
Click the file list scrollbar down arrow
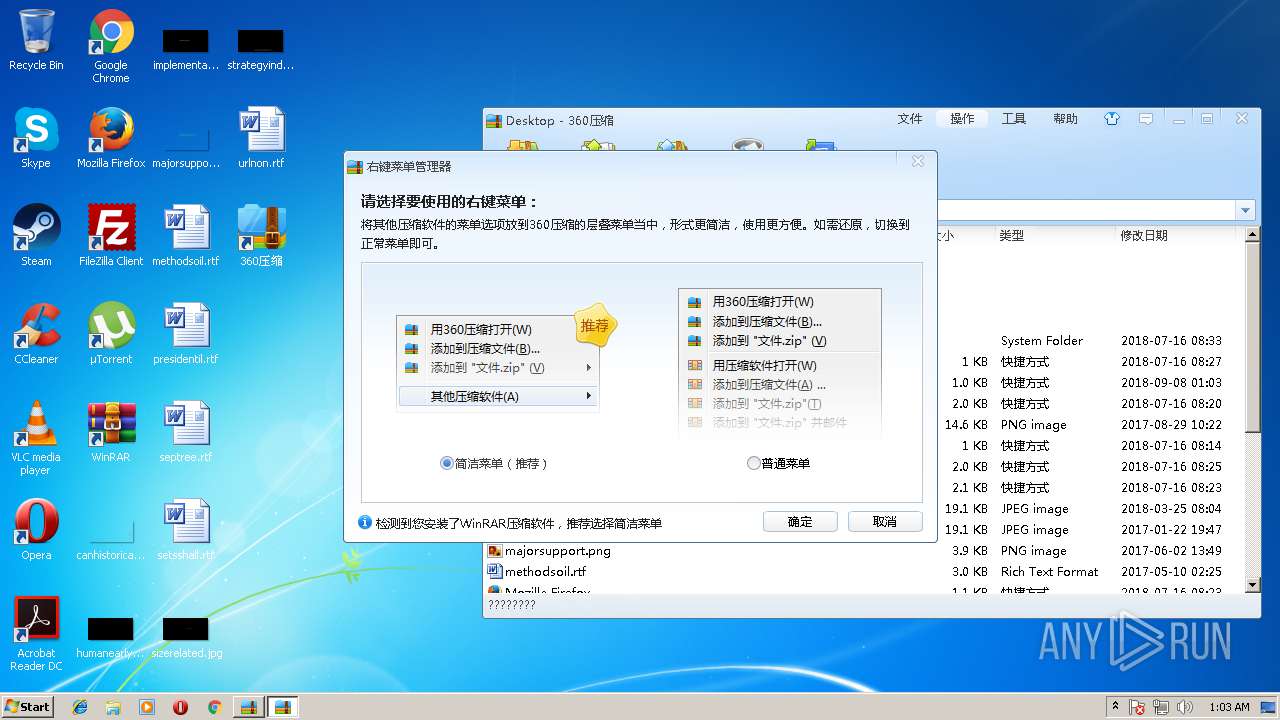click(x=1252, y=584)
